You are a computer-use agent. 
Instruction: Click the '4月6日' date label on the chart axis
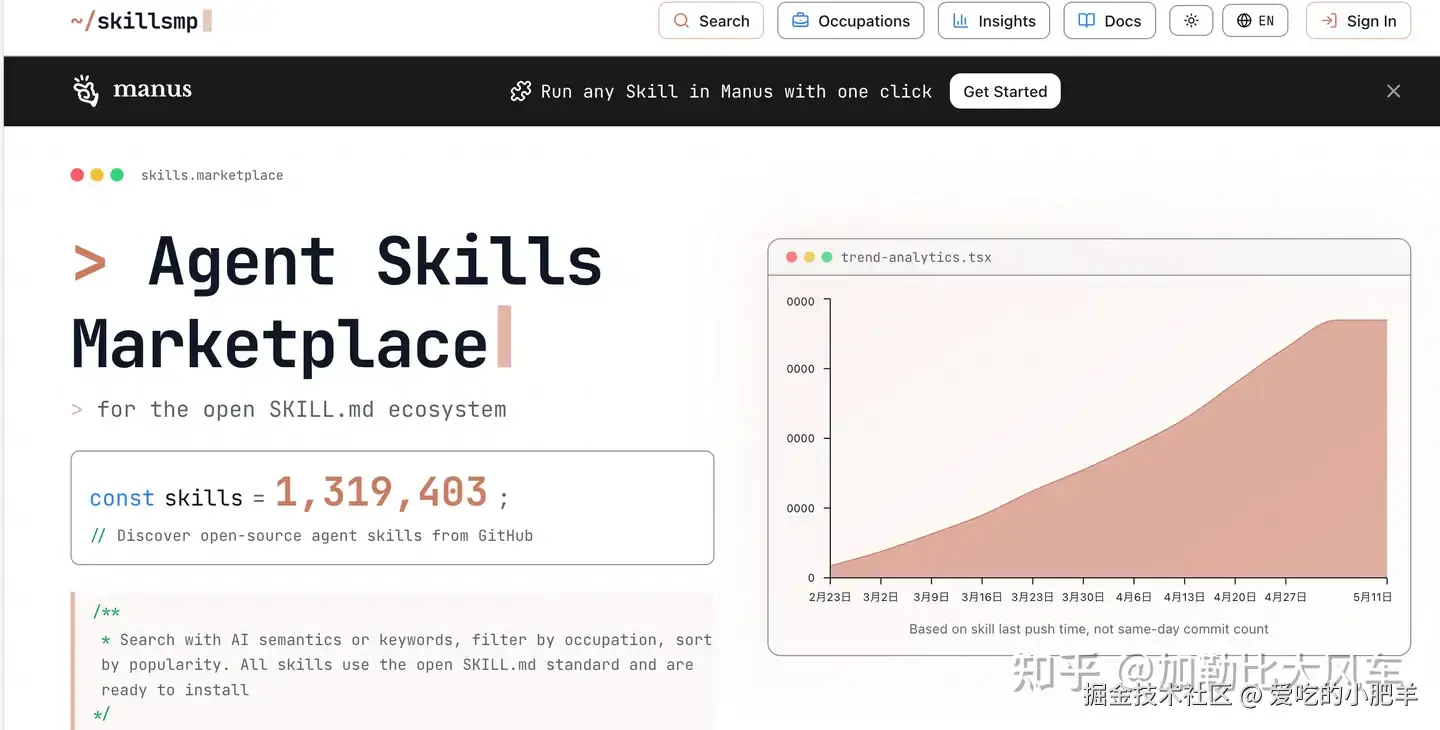pyautogui.click(x=1133, y=597)
